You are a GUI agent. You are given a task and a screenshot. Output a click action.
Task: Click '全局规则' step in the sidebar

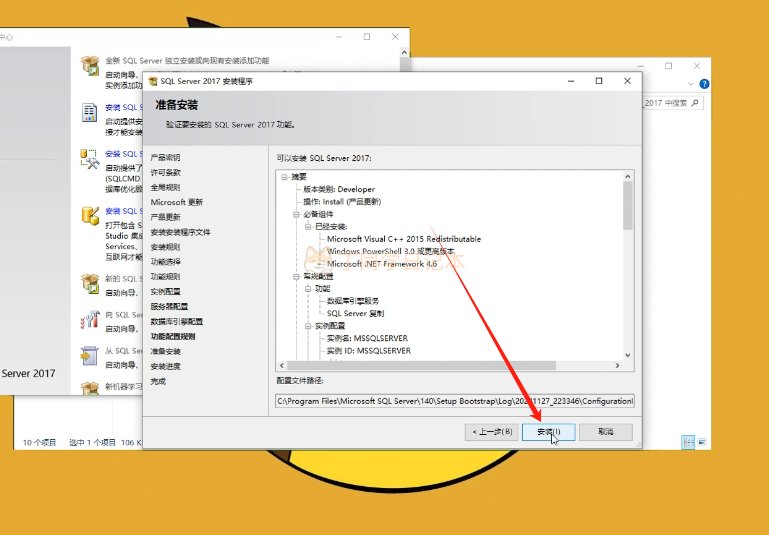tap(165, 187)
